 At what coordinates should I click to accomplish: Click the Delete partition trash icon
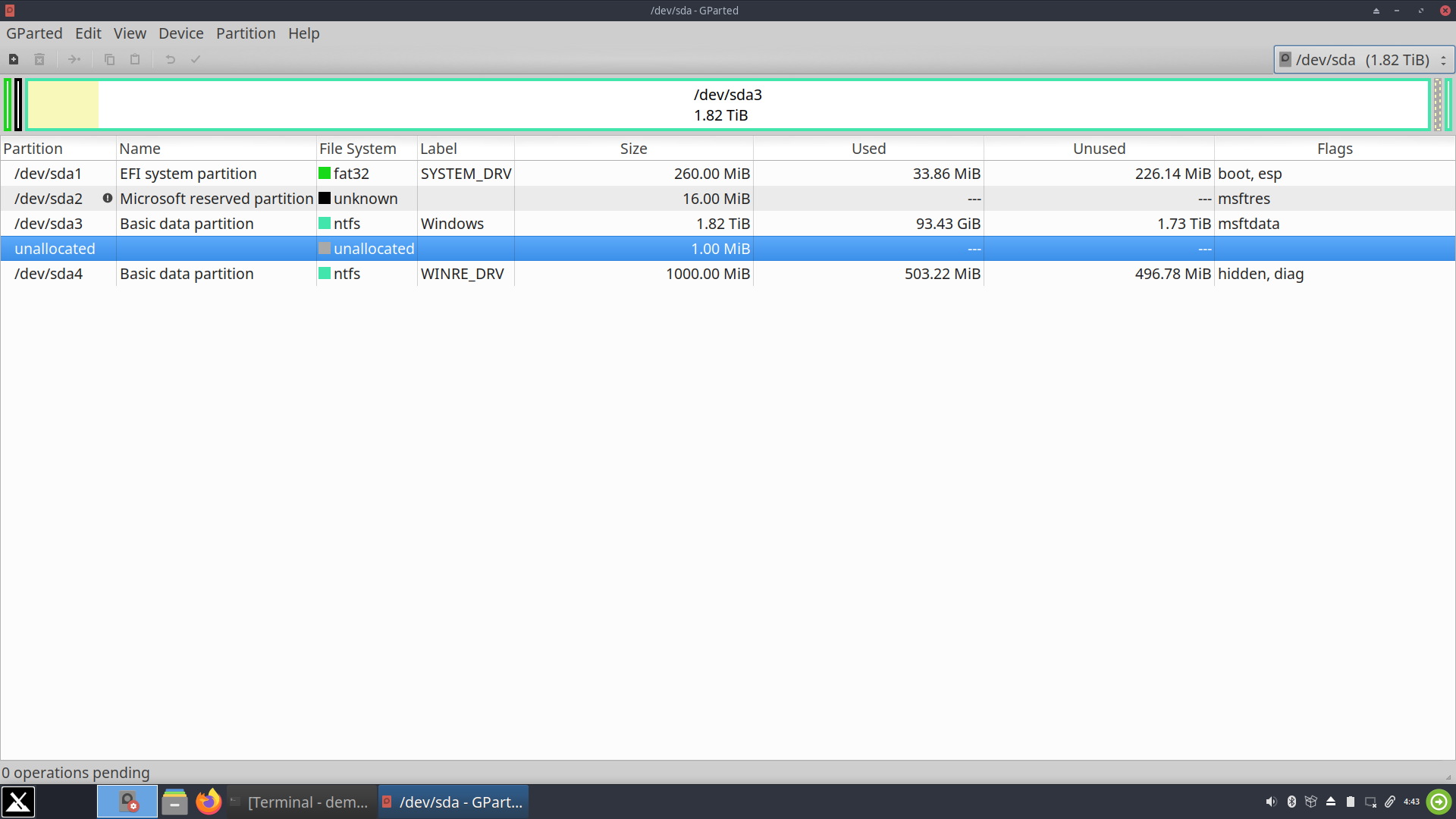pyautogui.click(x=39, y=59)
